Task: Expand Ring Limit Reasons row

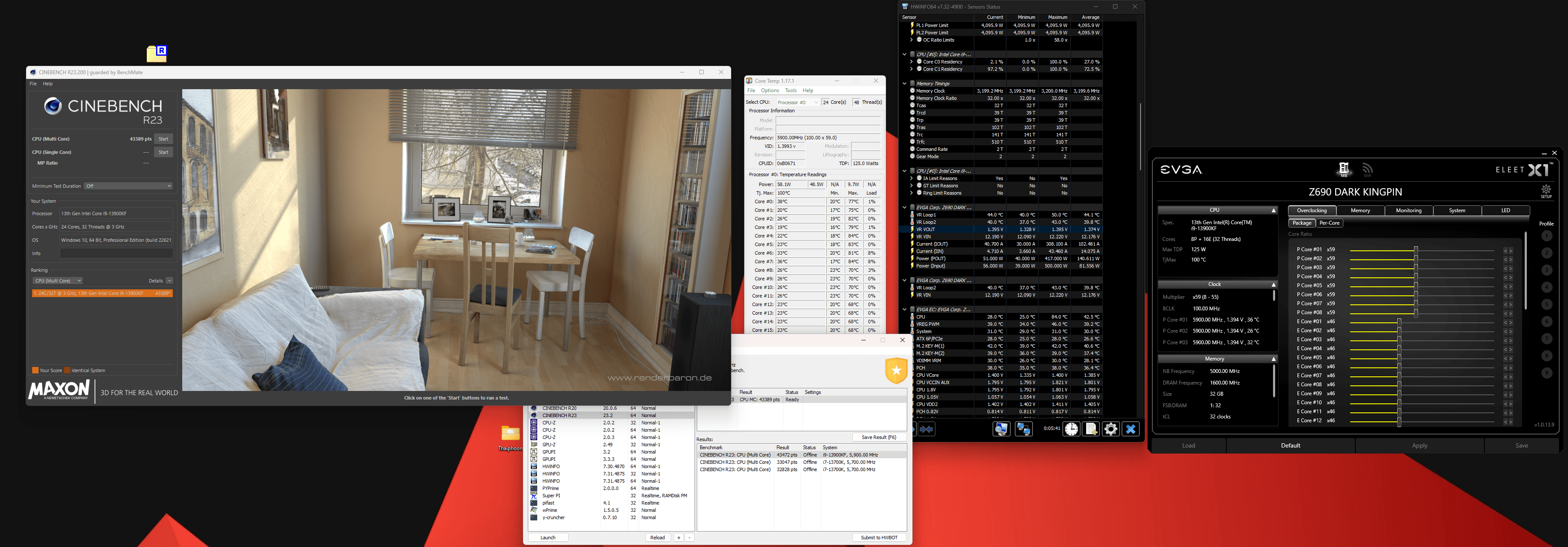Action: tap(911, 193)
